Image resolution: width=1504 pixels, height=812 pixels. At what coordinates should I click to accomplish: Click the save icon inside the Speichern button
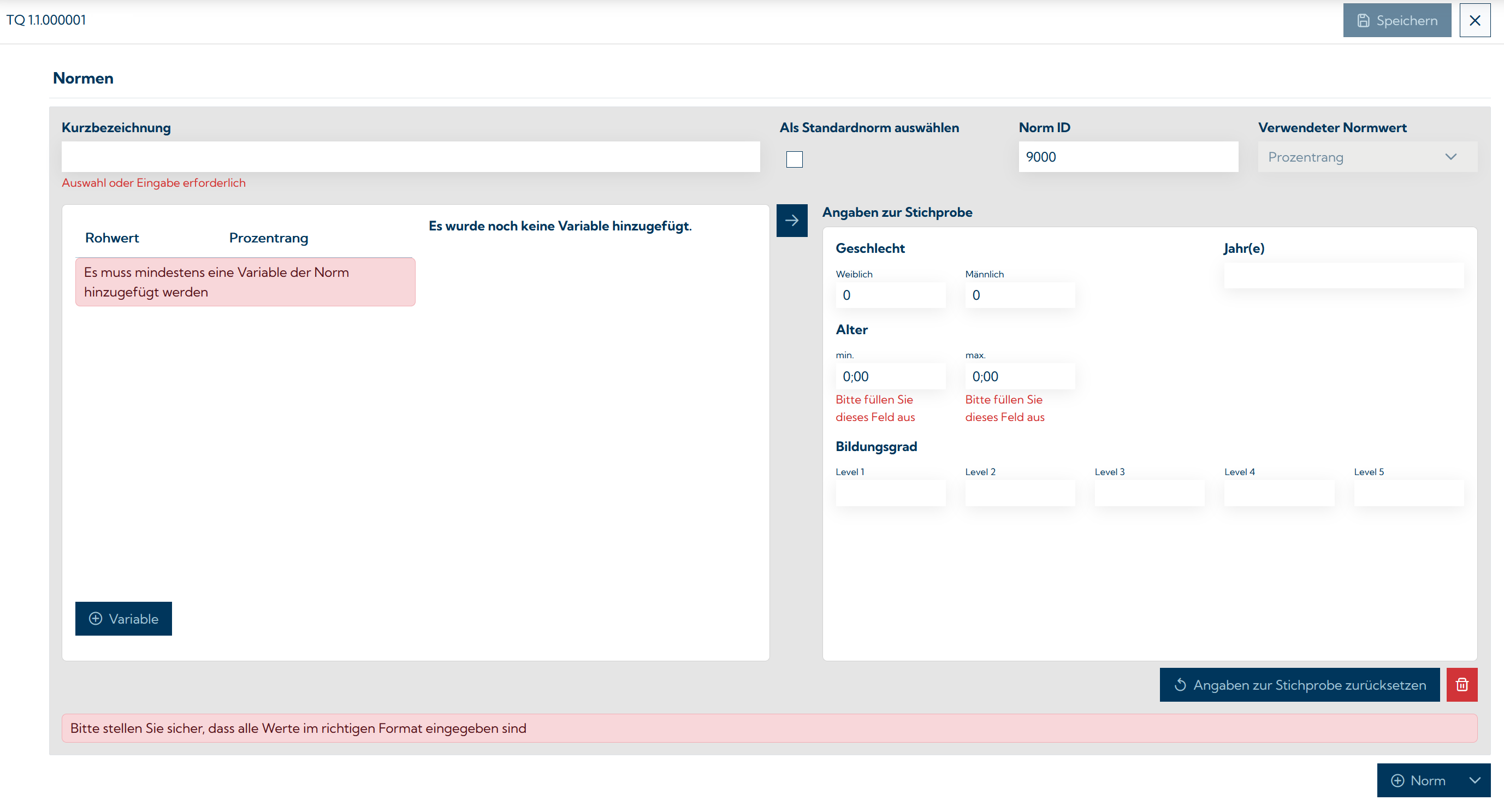pos(1363,20)
